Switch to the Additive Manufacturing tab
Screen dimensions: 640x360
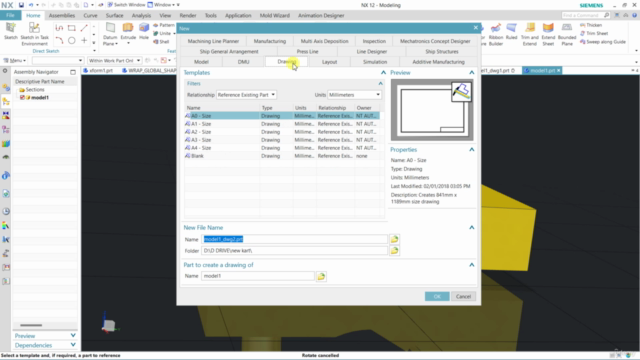(438, 62)
